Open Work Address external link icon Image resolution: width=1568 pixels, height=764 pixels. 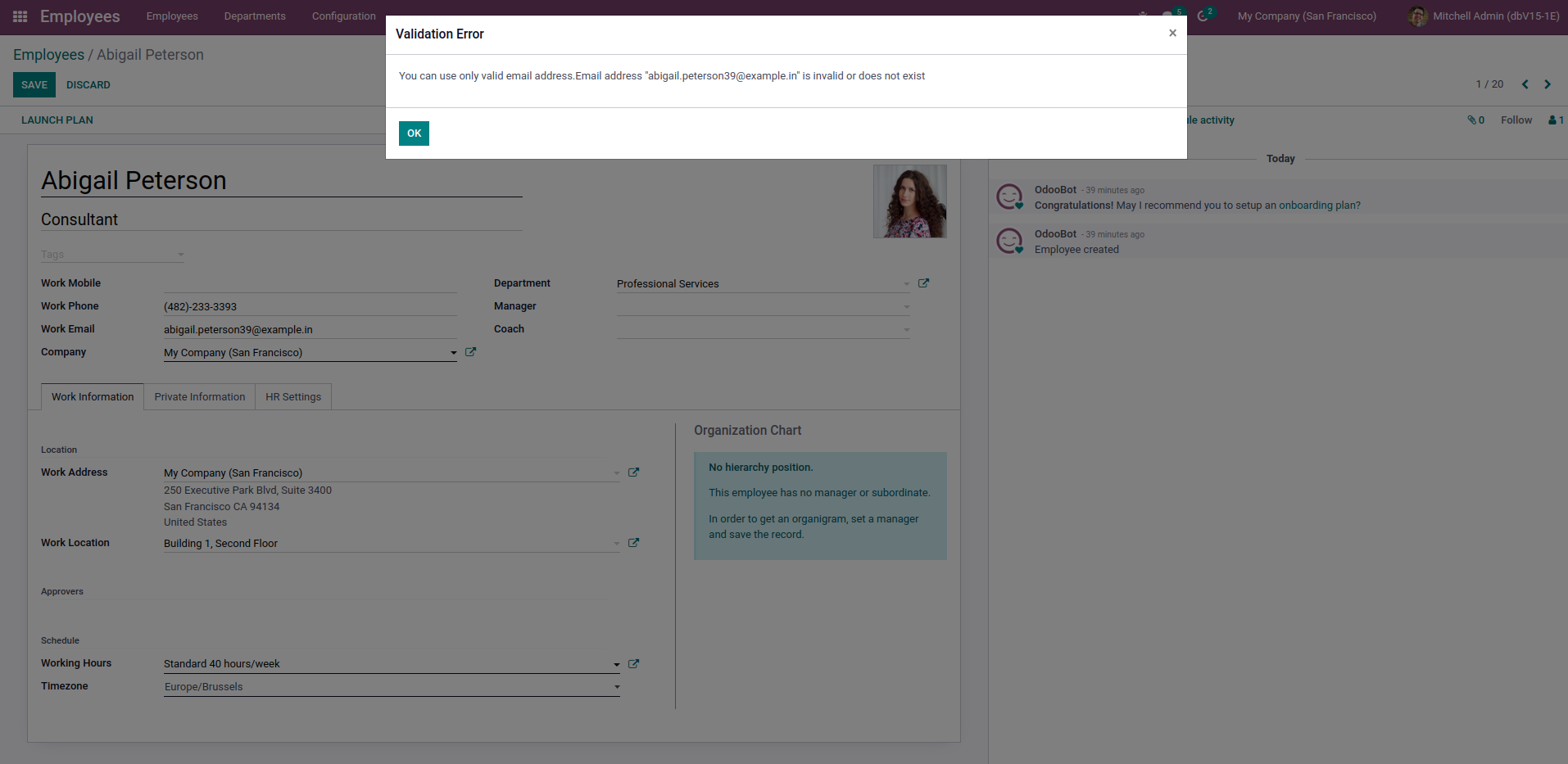633,472
